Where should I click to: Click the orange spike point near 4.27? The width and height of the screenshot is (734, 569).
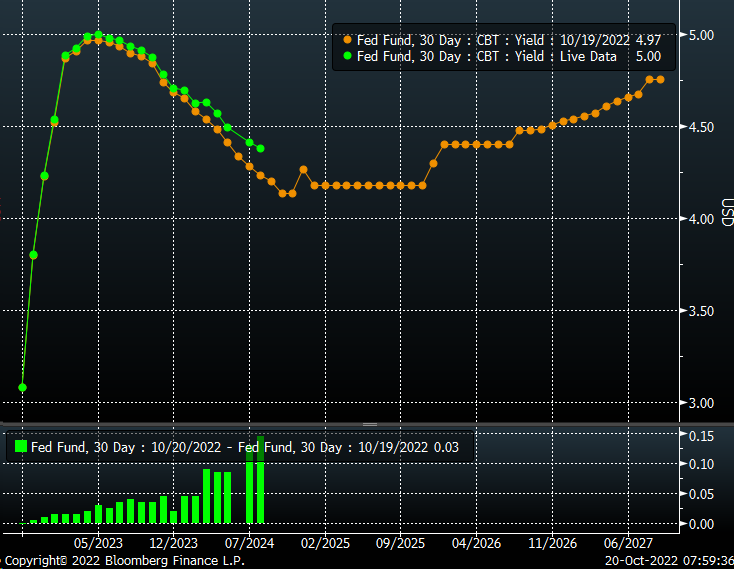click(x=303, y=169)
